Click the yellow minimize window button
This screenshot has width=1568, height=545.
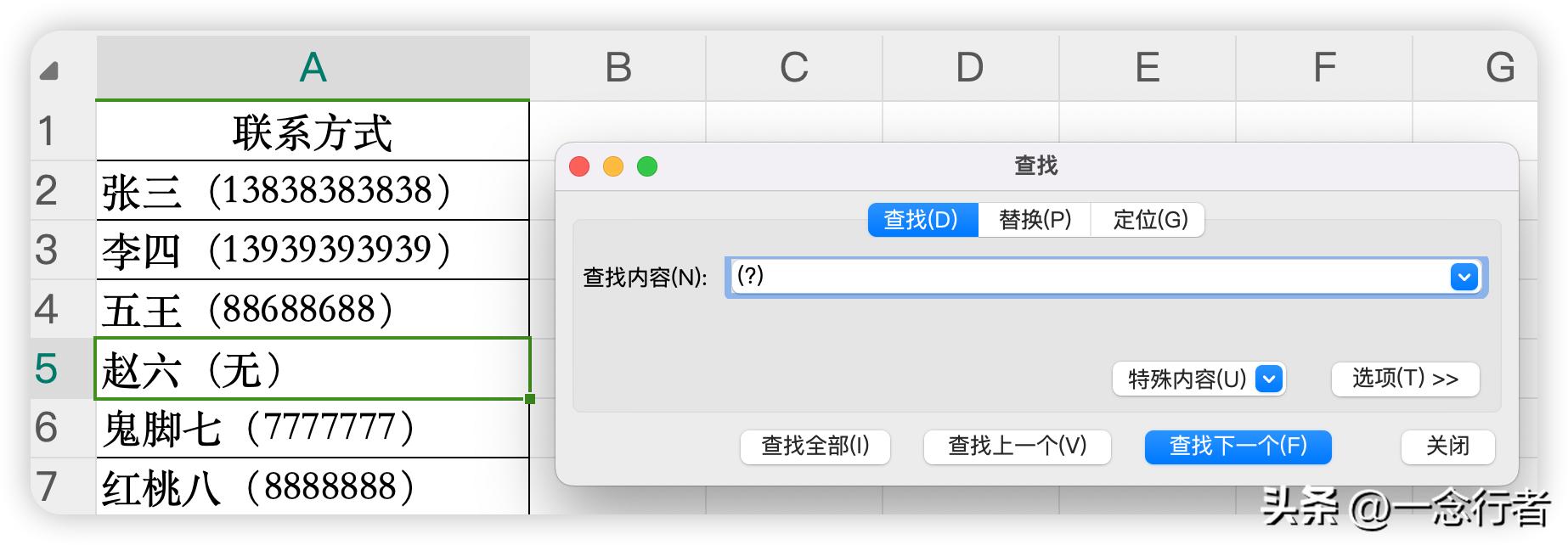[613, 166]
